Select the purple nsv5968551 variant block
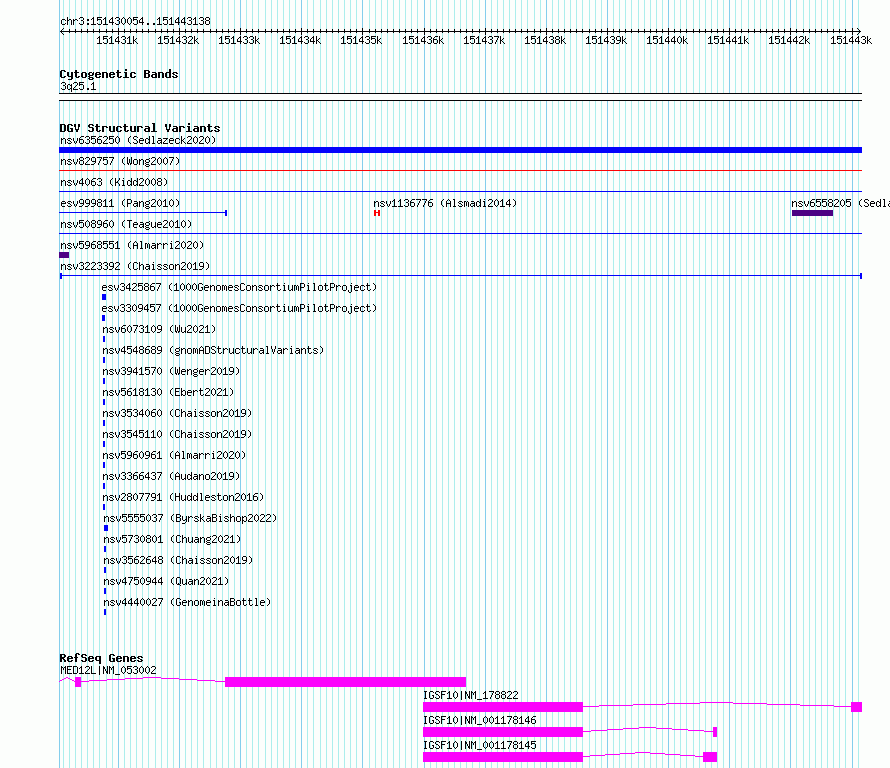The image size is (890, 768). pos(64,255)
